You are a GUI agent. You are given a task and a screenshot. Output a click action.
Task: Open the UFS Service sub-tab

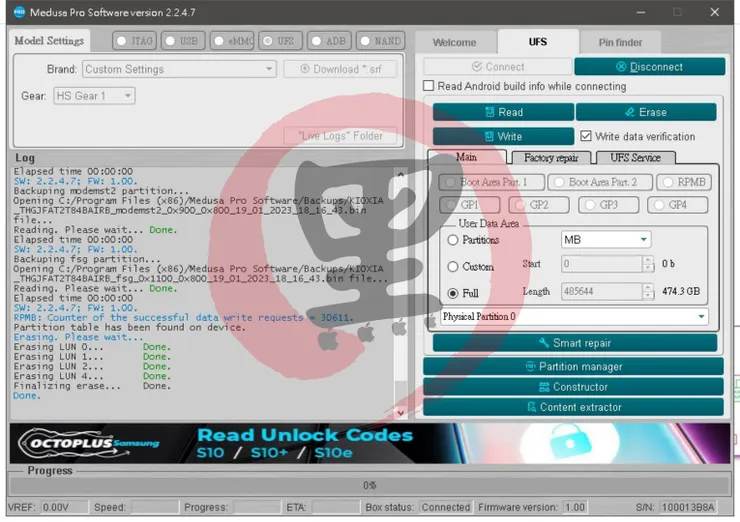tap(635, 158)
